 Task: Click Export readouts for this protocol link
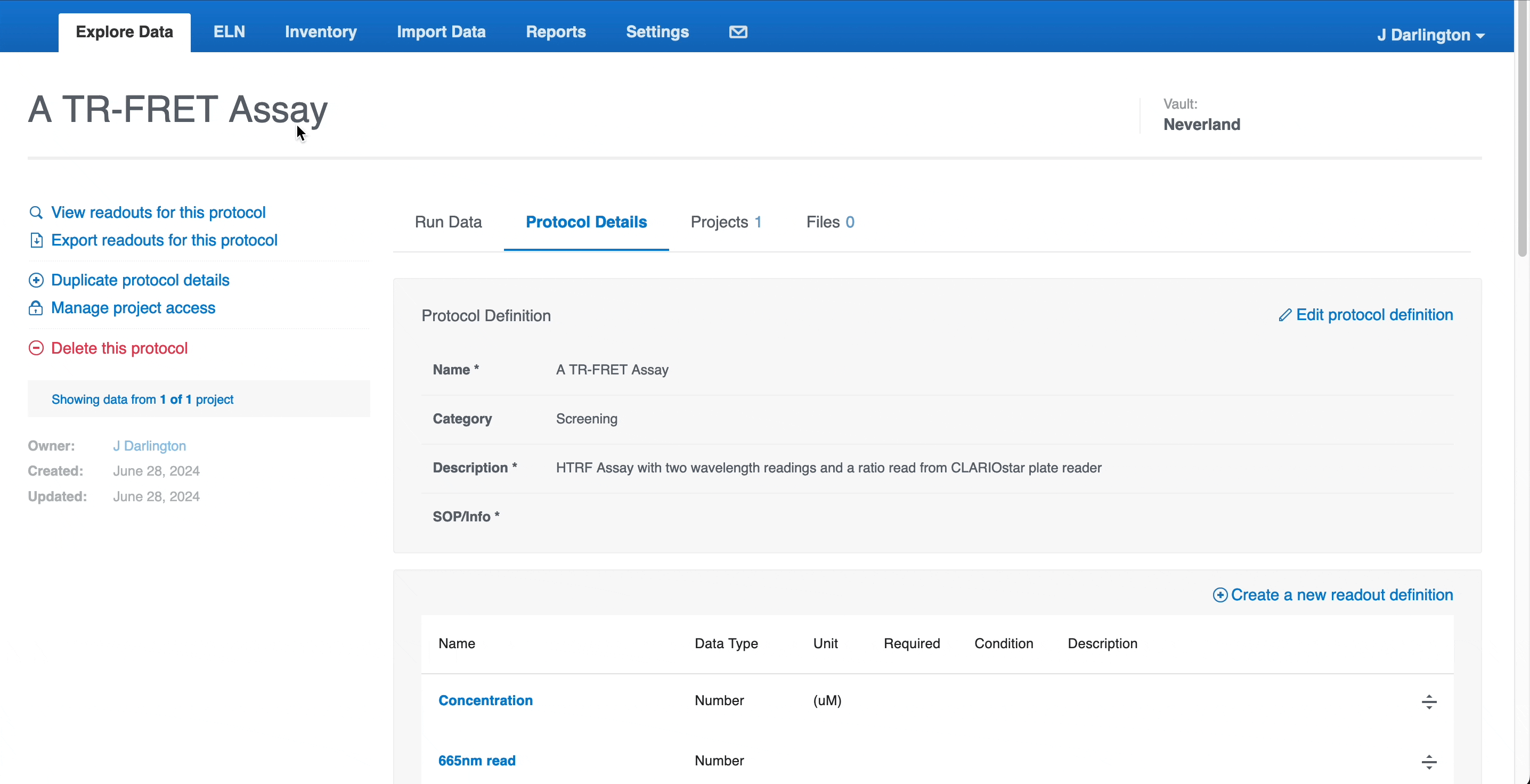(x=164, y=241)
